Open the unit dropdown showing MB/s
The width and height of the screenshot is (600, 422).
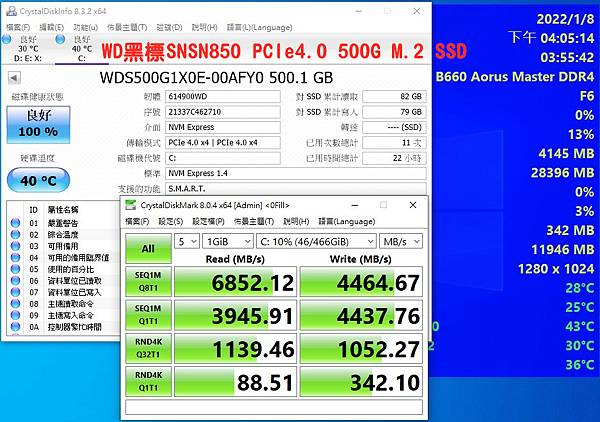tap(401, 242)
